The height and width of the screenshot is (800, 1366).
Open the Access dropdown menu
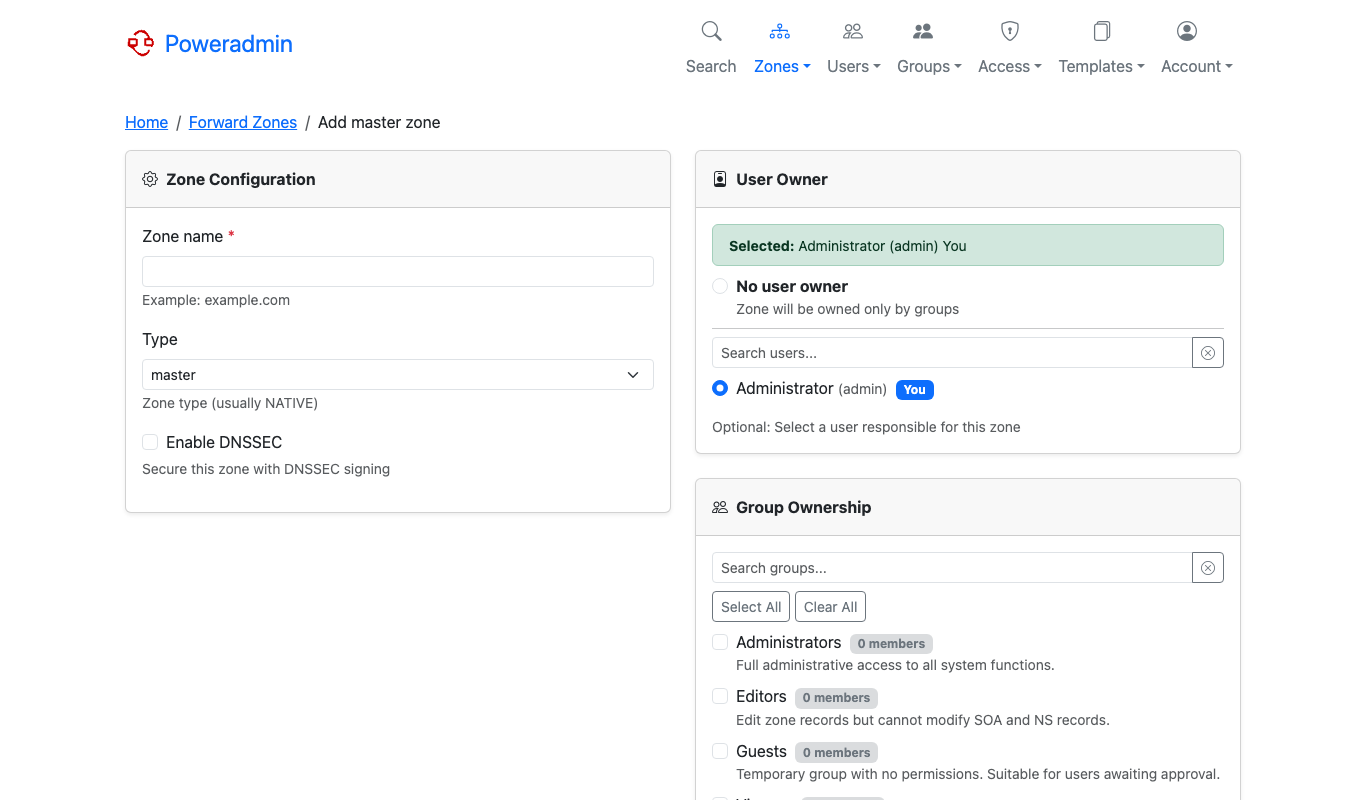point(1010,66)
